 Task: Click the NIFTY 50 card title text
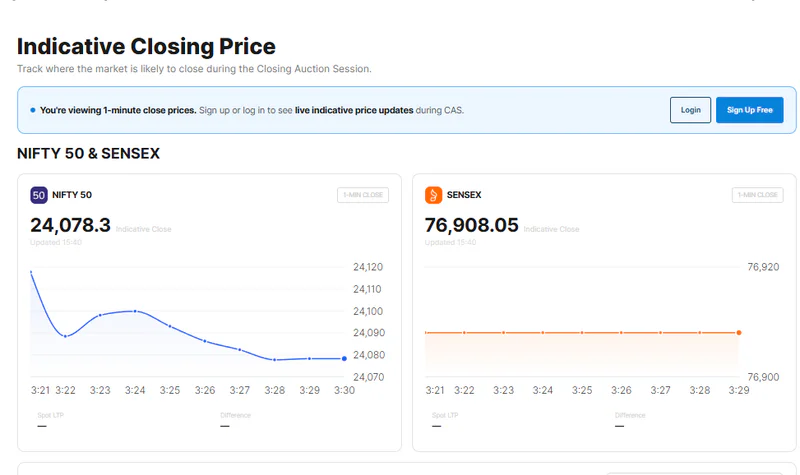[x=72, y=195]
